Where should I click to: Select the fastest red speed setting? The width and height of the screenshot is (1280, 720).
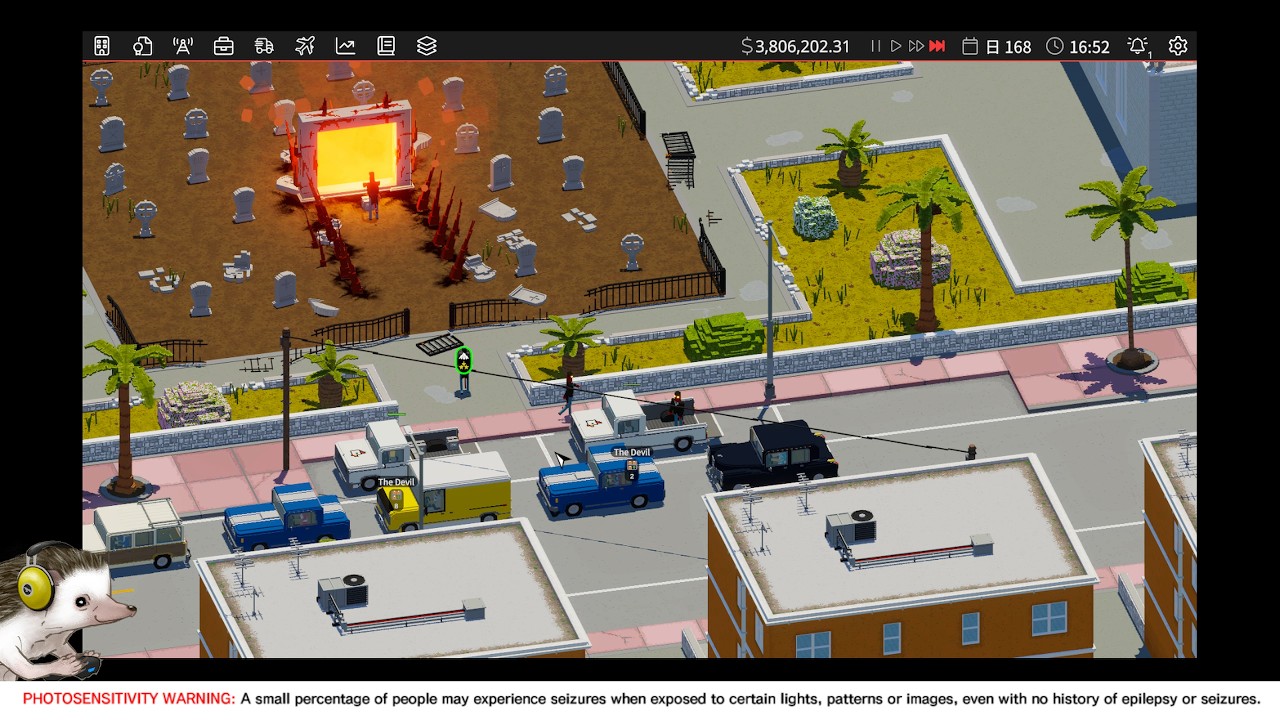coord(938,46)
